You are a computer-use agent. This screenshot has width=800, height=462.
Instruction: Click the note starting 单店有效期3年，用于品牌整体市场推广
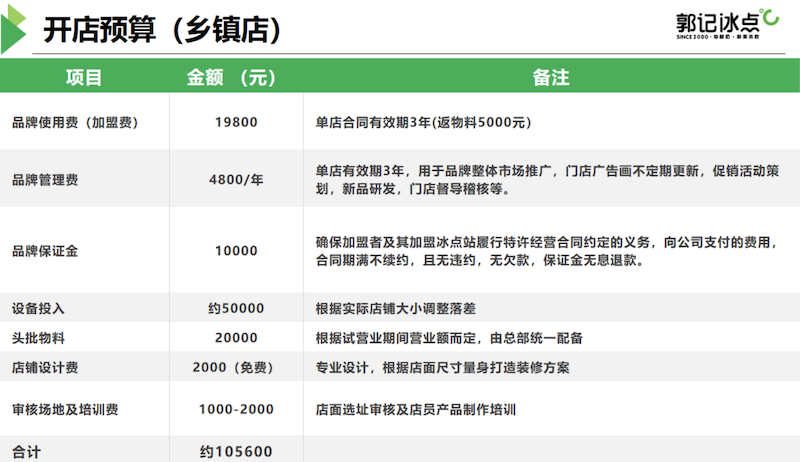(547, 179)
